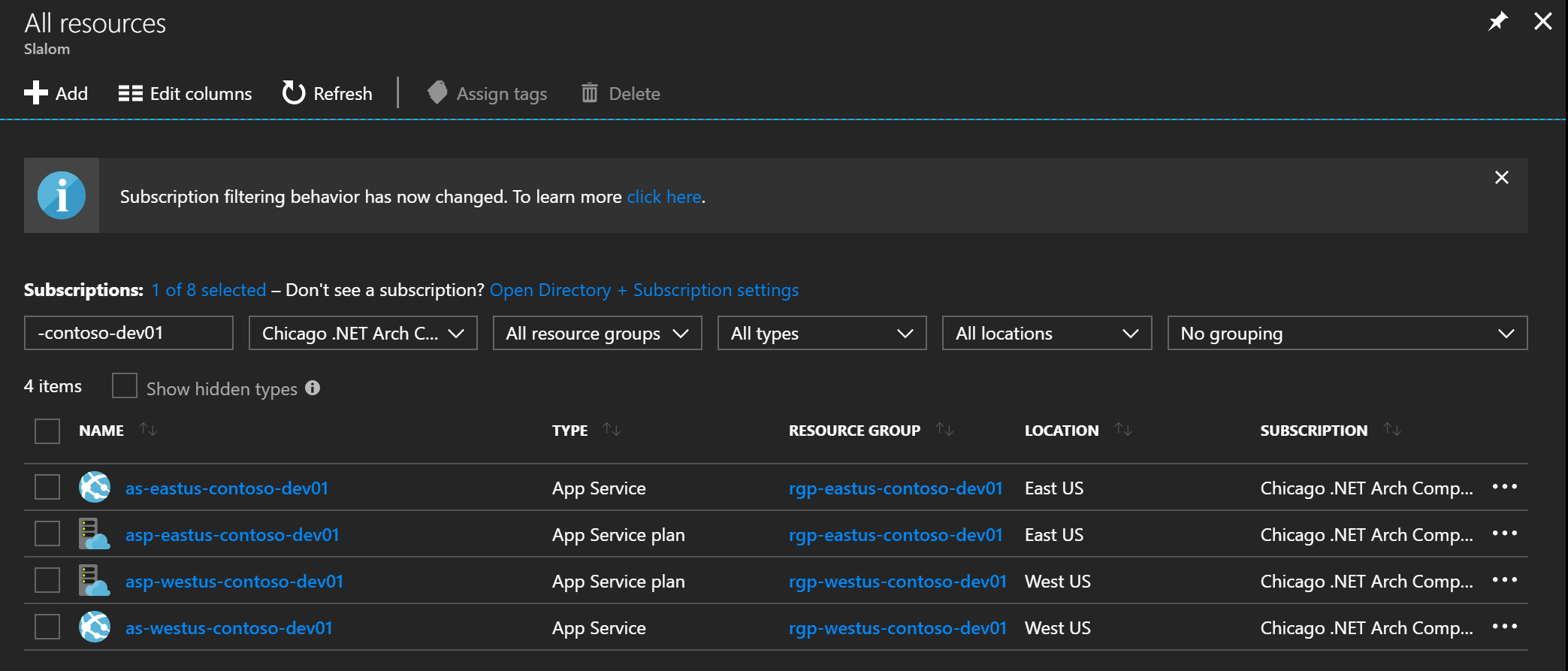Click the '4 items' count label
Image resolution: width=1568 pixels, height=671 pixels.
point(53,386)
